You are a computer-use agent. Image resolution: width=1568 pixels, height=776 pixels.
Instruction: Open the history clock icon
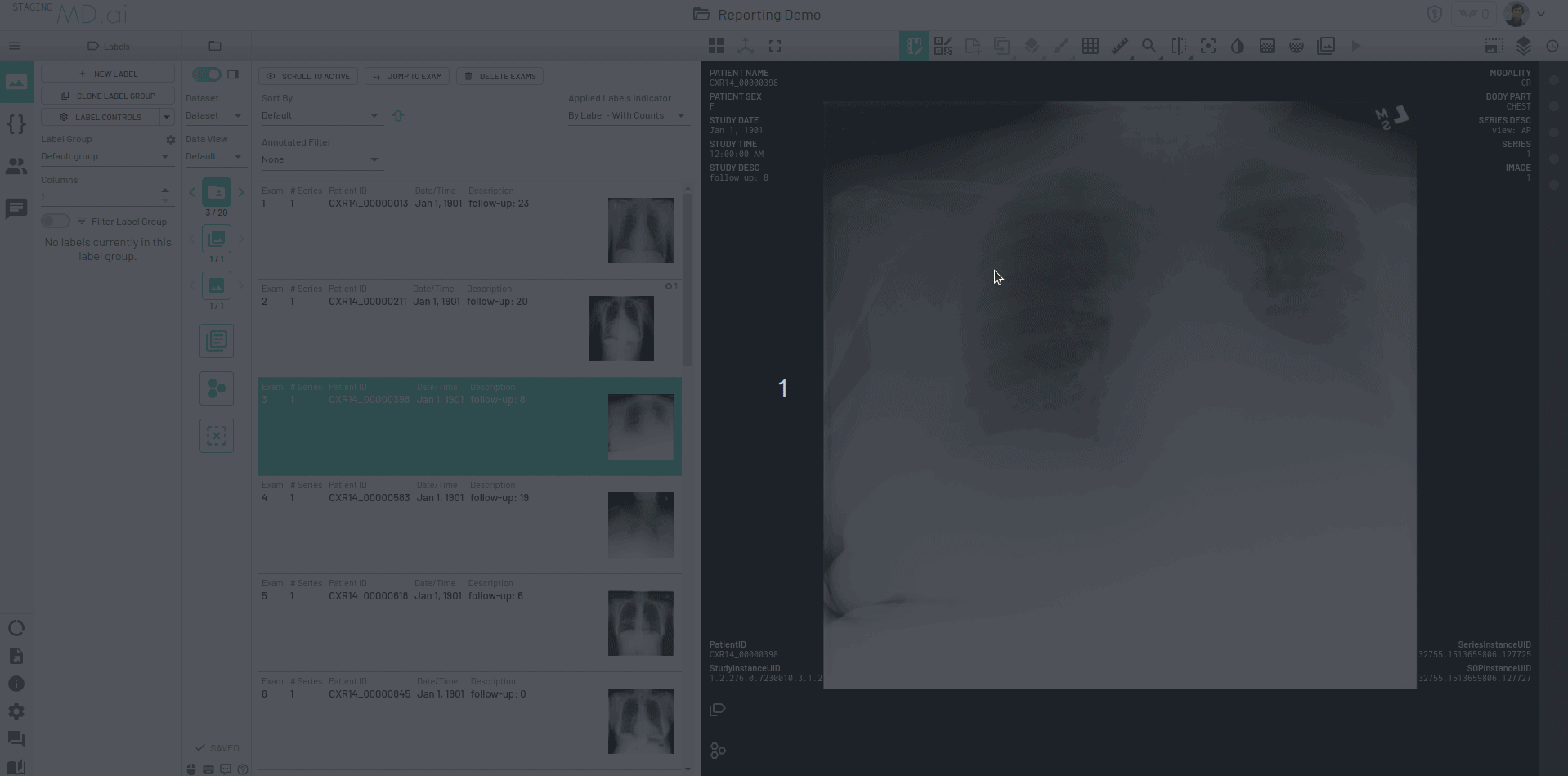point(1552,46)
